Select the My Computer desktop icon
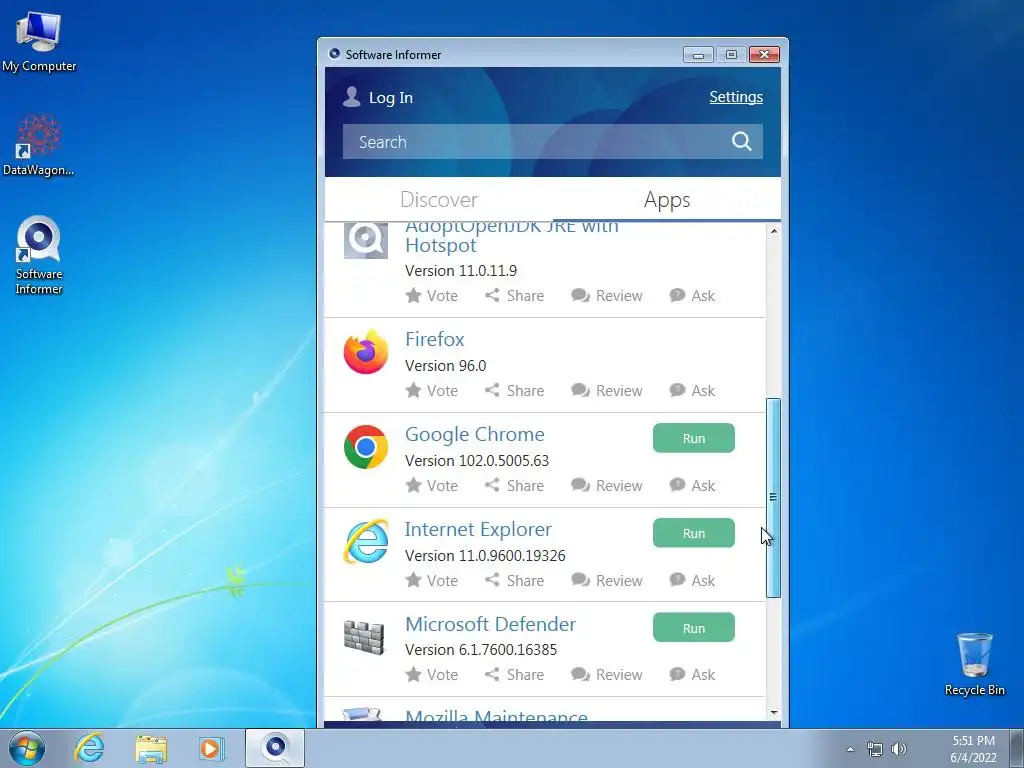 (39, 40)
